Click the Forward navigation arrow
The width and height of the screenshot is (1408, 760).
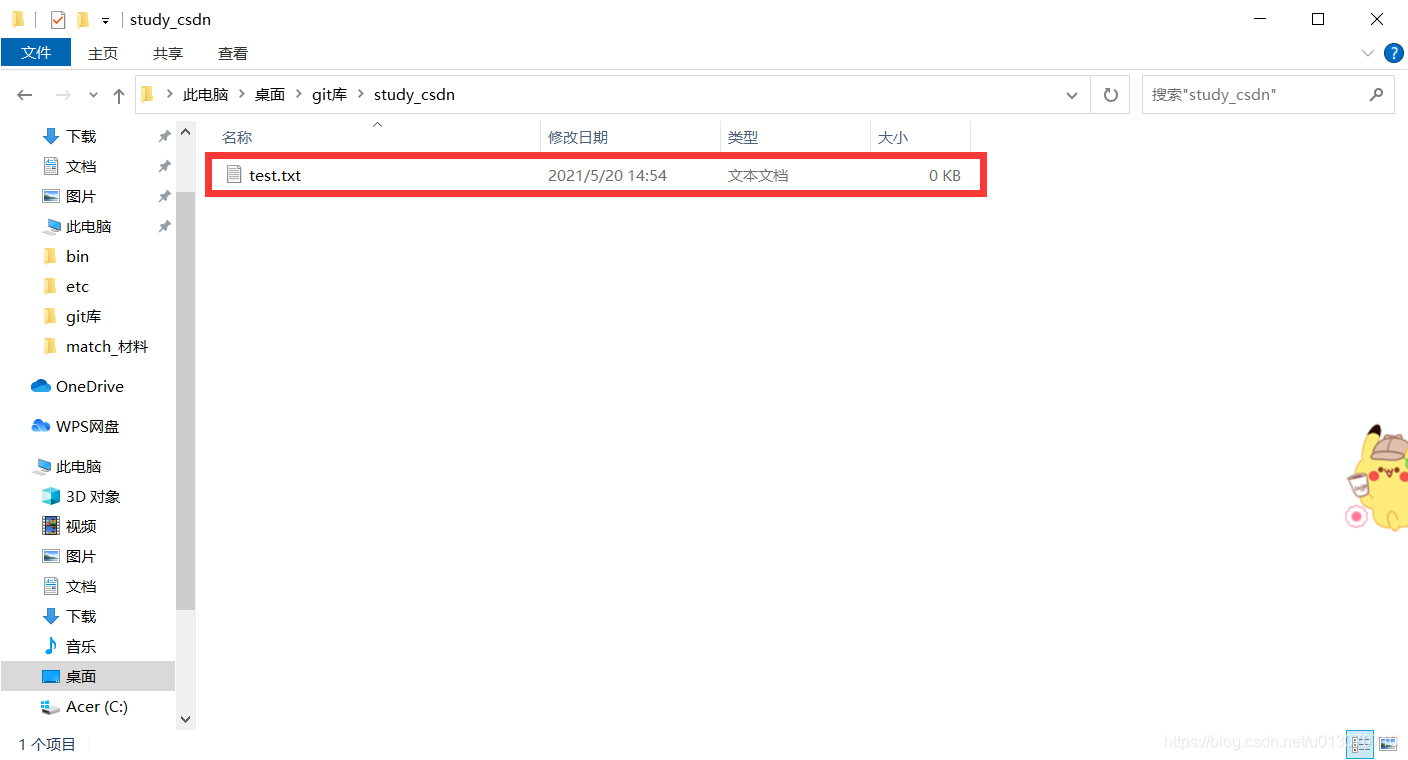[x=62, y=95]
